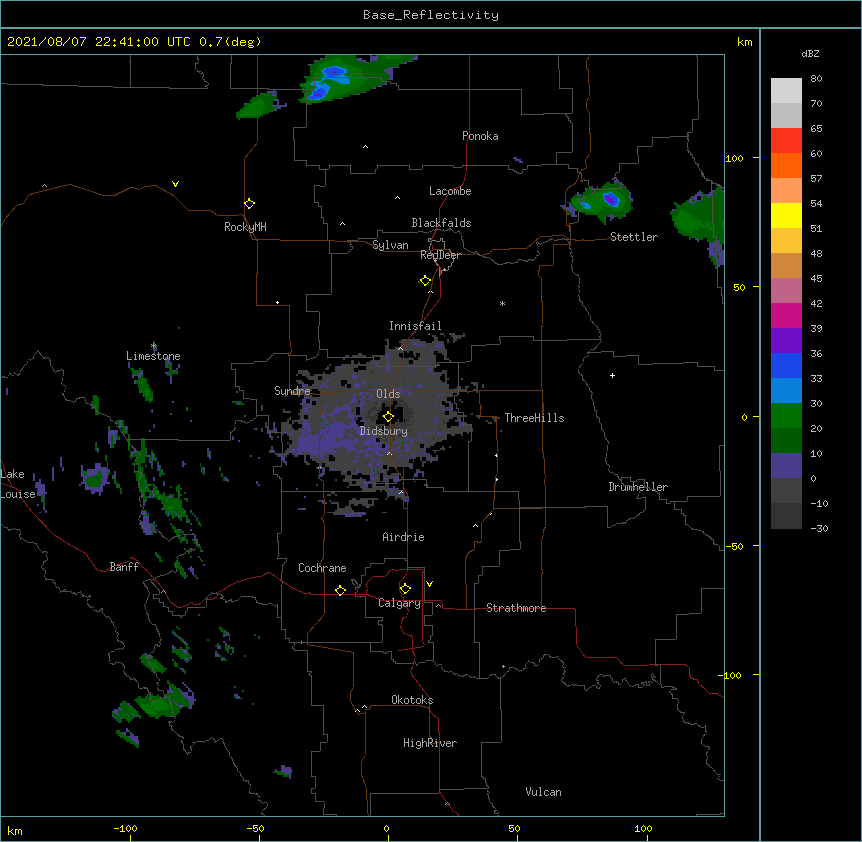
Task: Click the Innisfail town label
Action: point(415,326)
